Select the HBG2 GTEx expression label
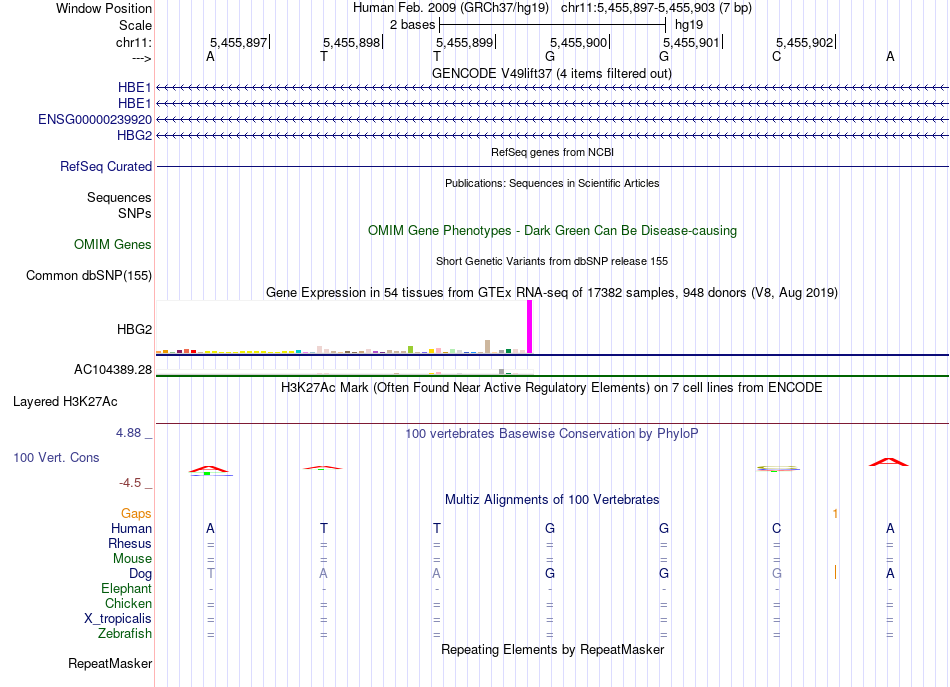The width and height of the screenshot is (950, 687). coord(134,329)
